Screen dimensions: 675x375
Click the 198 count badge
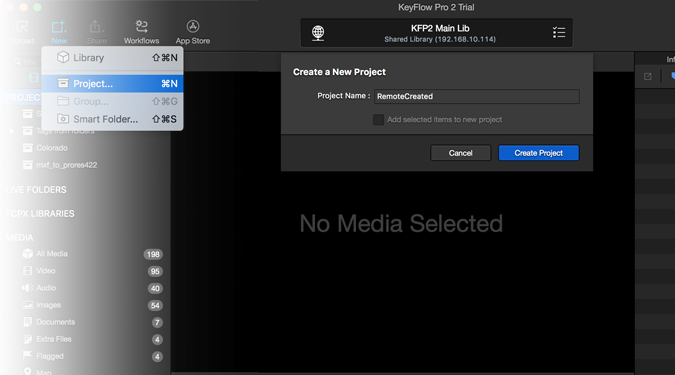point(153,254)
